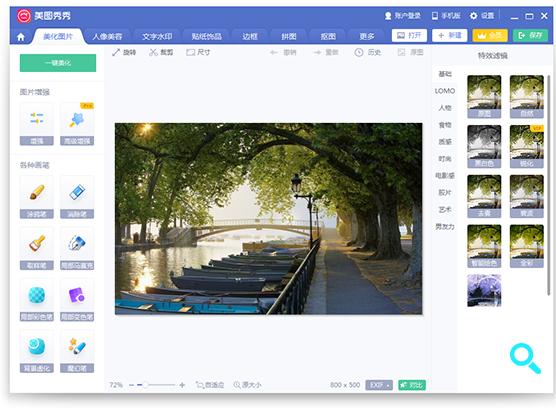Screen dimensions: 556x415
Task: Switch to the 人像美容 tab
Action: click(107, 36)
